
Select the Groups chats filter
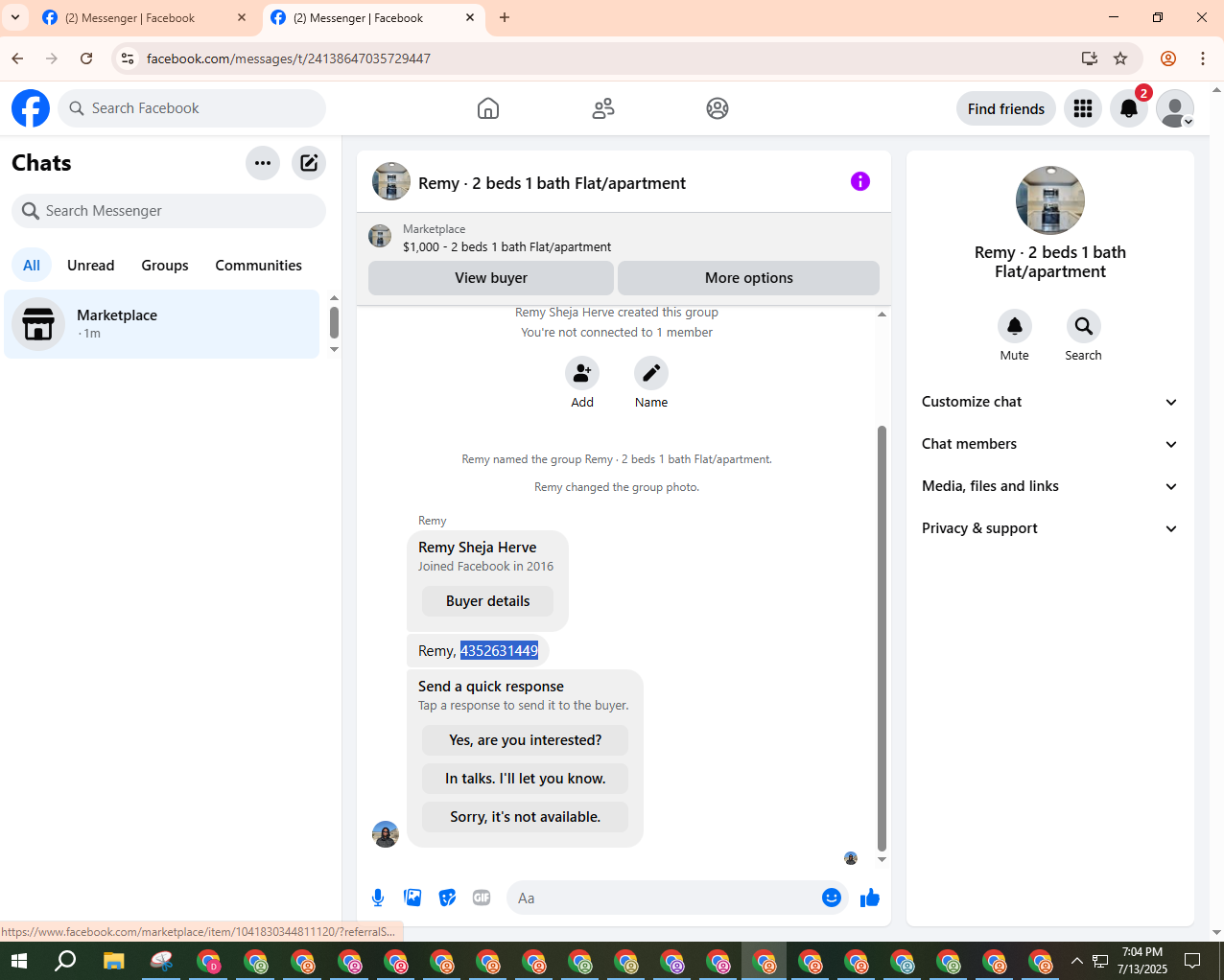coord(165,266)
